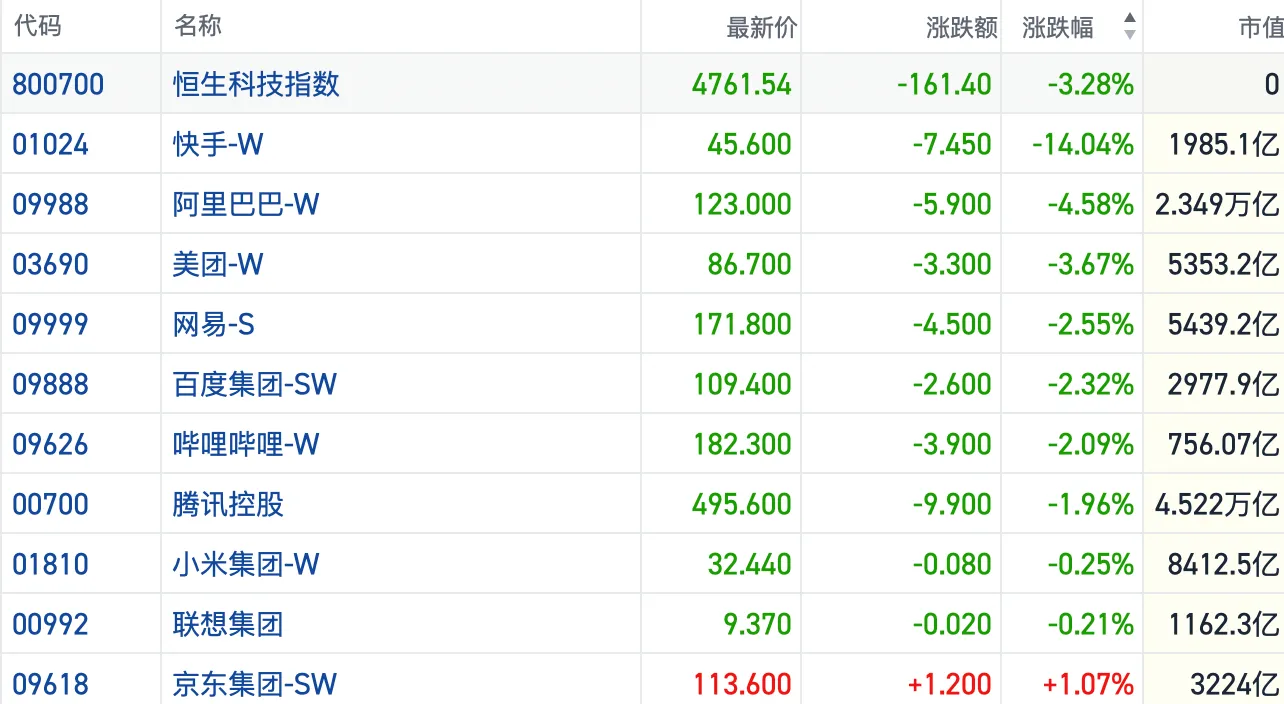
Task: Sort by 涨跌额 column header
Action: tap(961, 28)
